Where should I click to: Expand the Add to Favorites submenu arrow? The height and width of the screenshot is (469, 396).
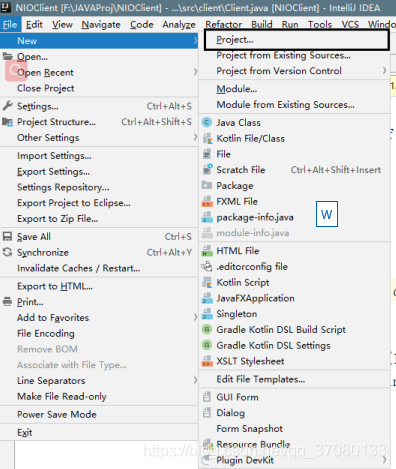click(195, 317)
